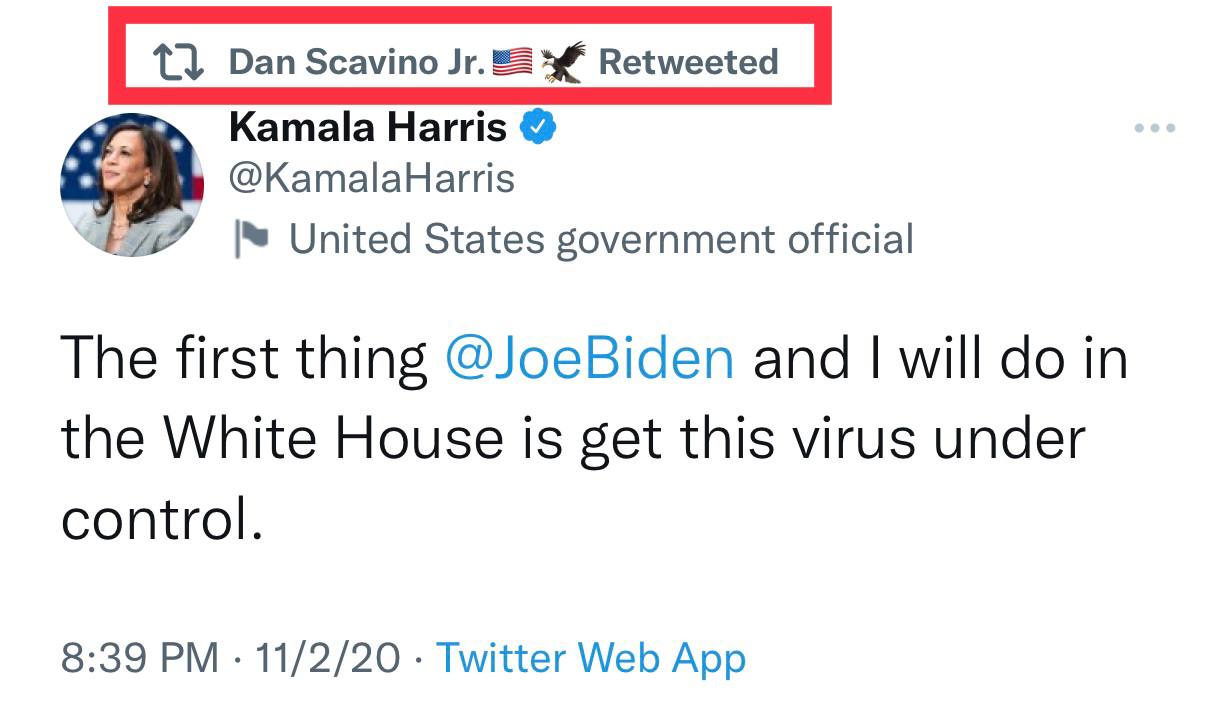Open Dan Scavino Jr. profile name
This screenshot has height=709, width=1218.
(357, 62)
